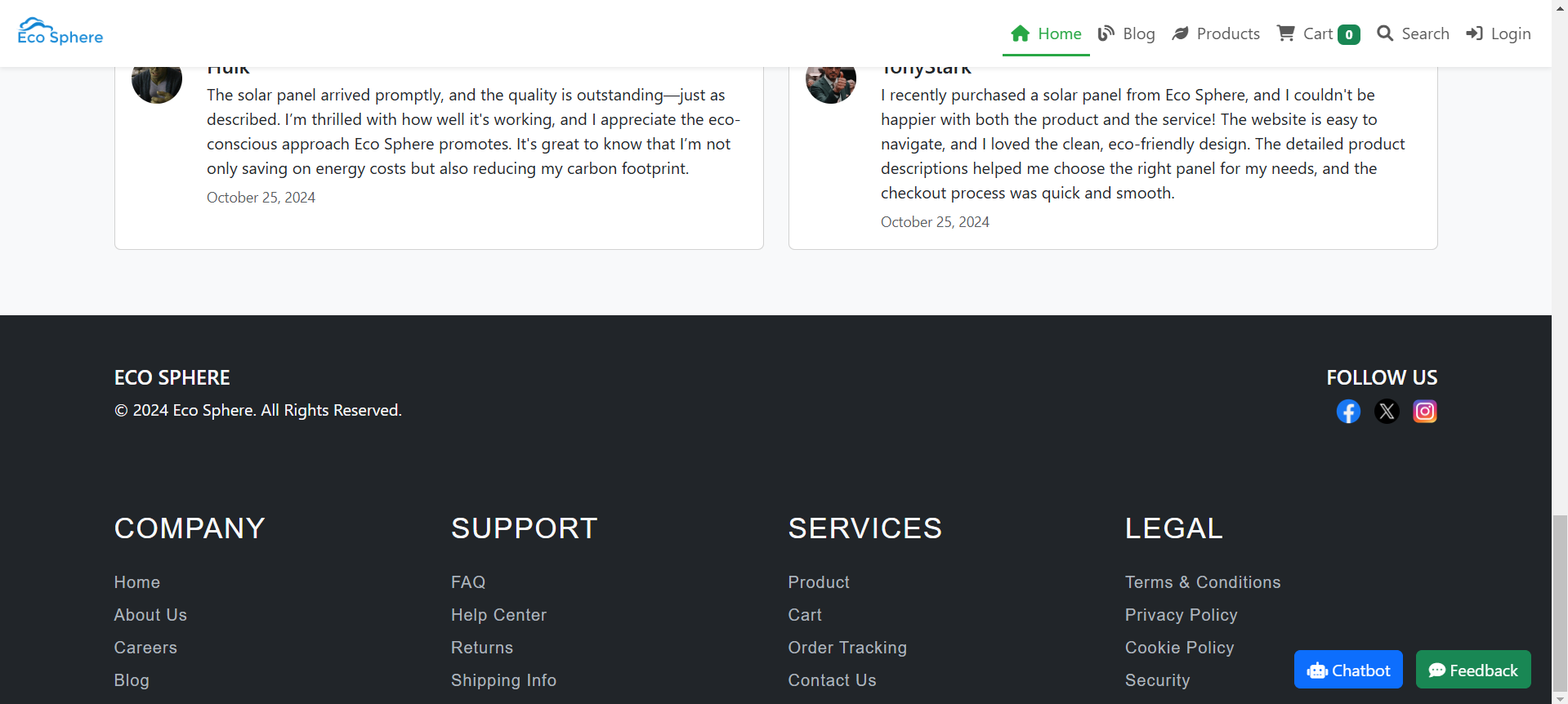Click the Login arrow icon
Screen dimensions: 1568x704
[x=1474, y=33]
